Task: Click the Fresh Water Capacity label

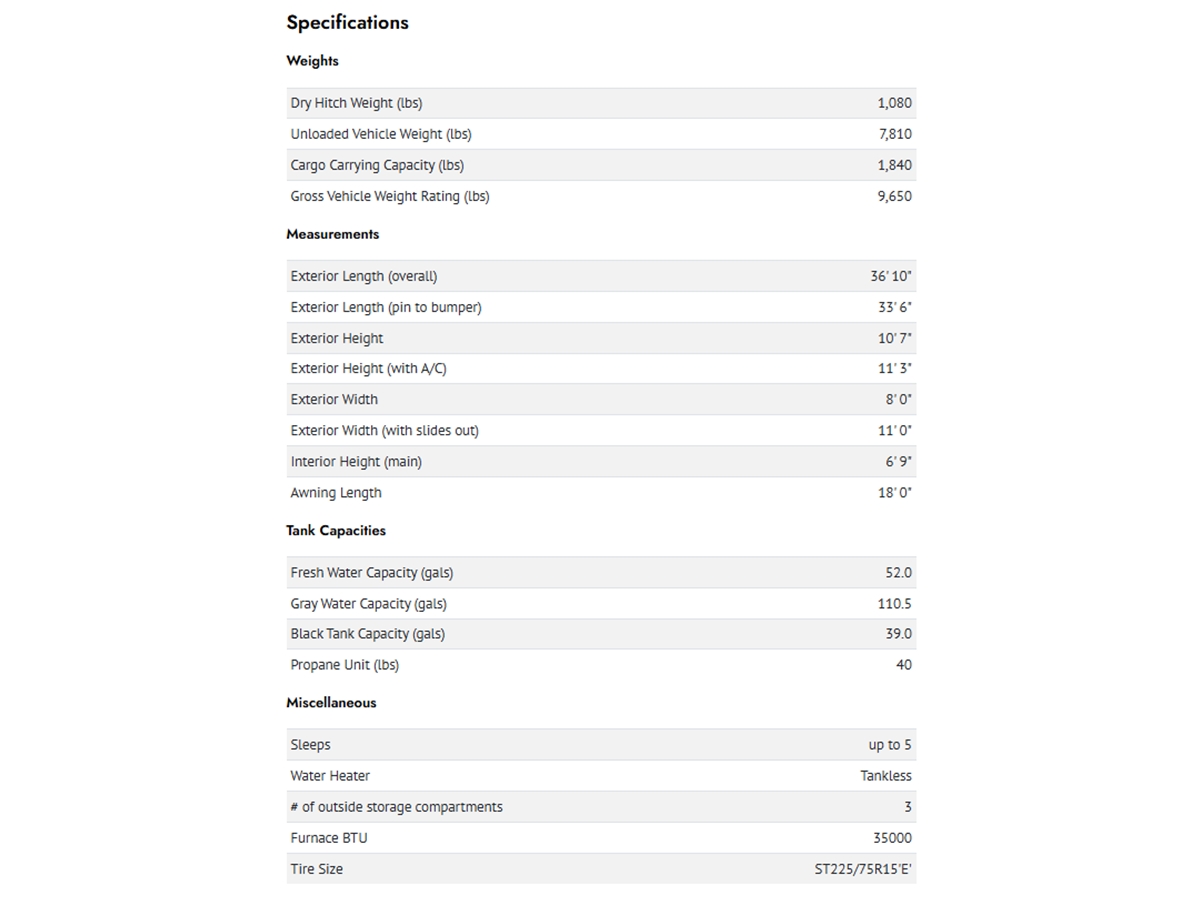Action: tap(371, 573)
